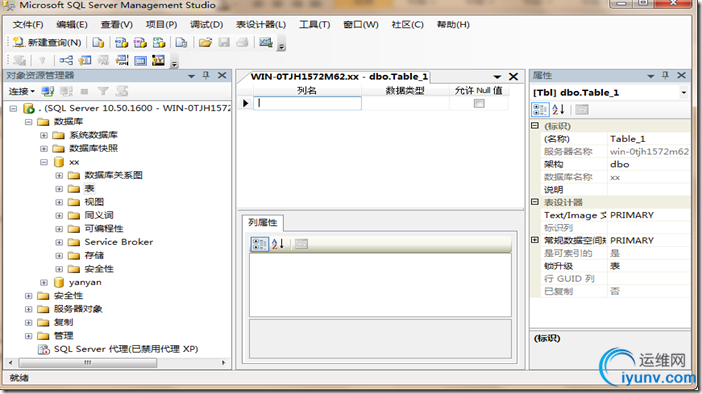This screenshot has height=394, width=702.
Task: Open the 项目(P) menu
Action: tap(161, 25)
